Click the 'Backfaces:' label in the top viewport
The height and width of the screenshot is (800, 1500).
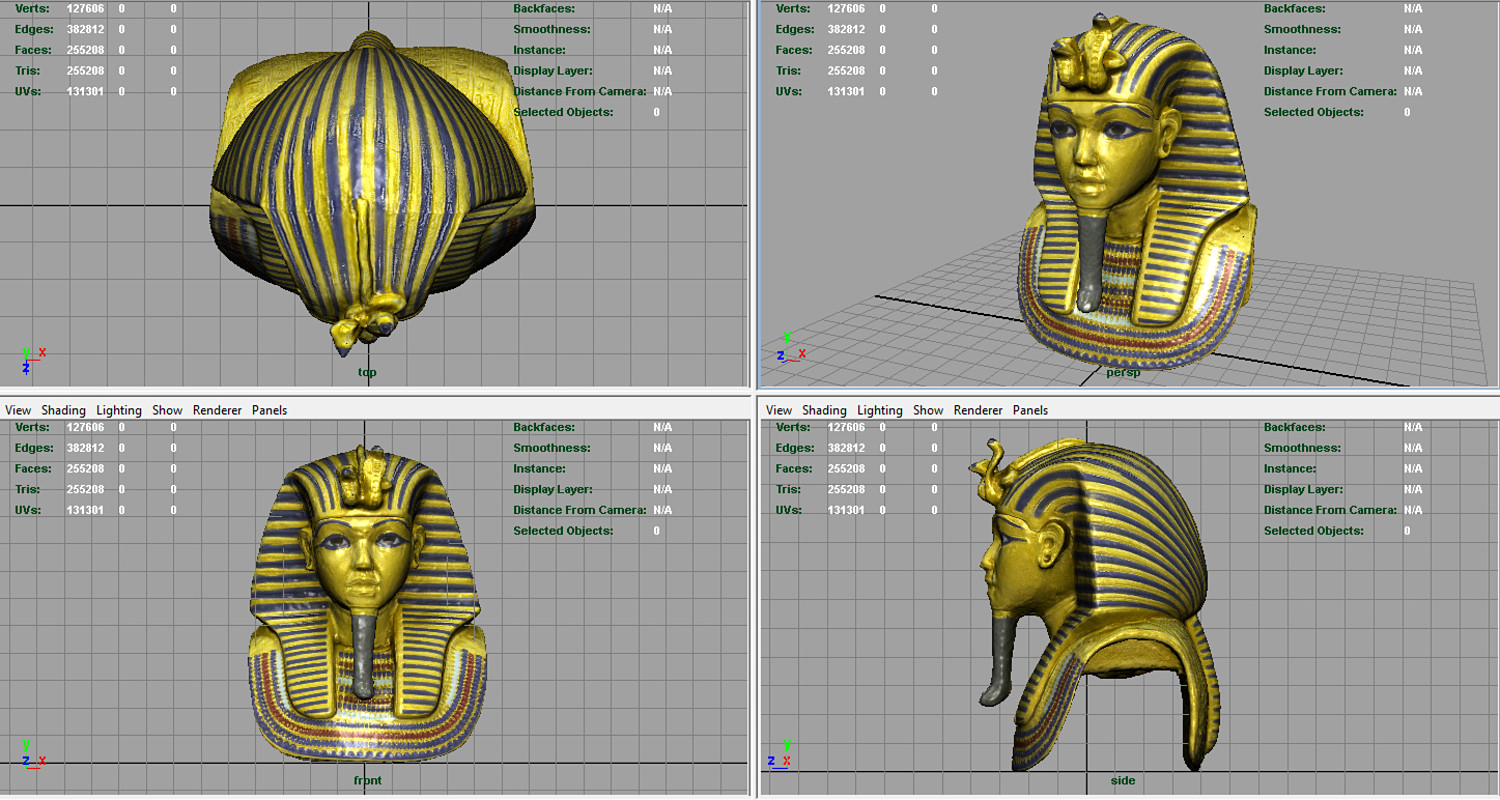click(543, 9)
